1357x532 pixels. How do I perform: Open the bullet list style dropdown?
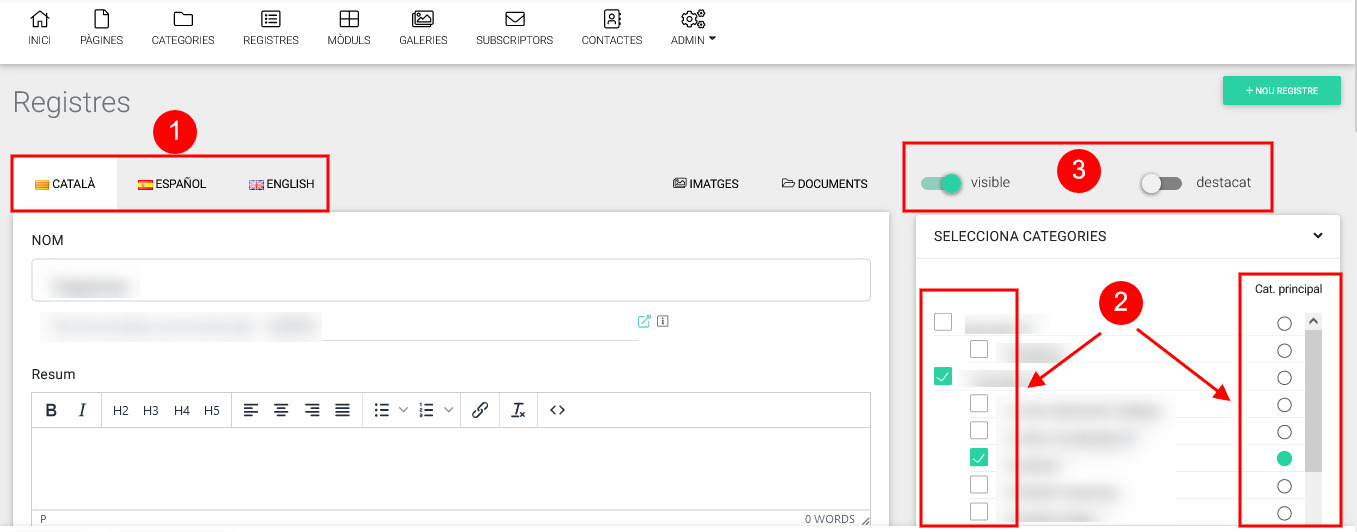click(x=403, y=410)
